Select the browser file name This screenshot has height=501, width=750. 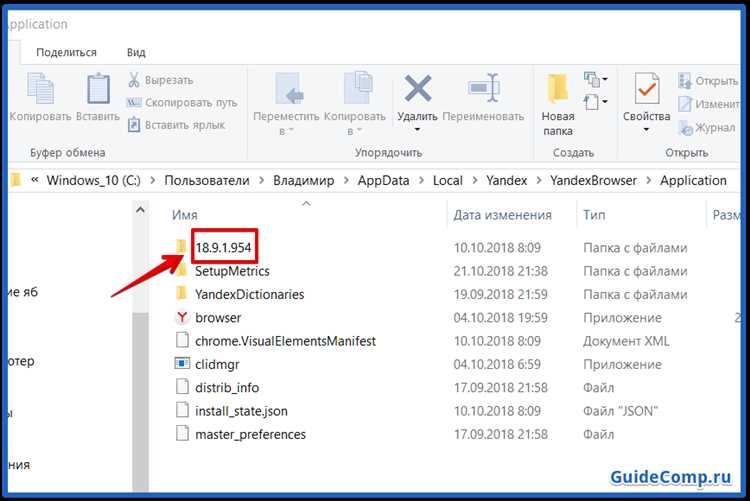(218, 318)
